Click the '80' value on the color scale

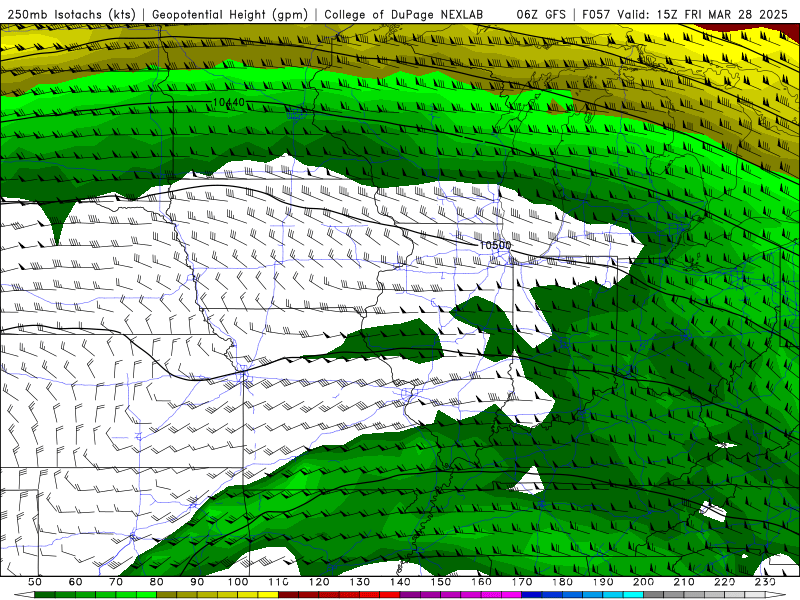(x=157, y=582)
